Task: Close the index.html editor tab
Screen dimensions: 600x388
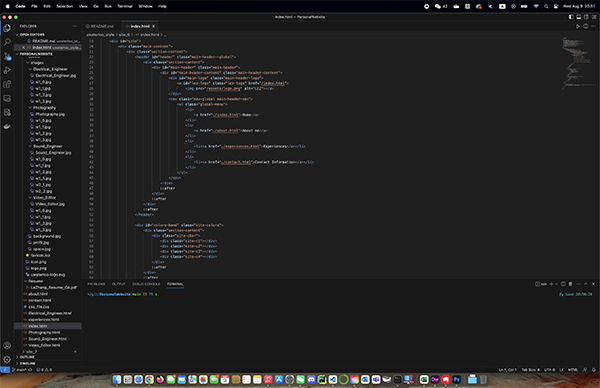Action: tap(154, 26)
